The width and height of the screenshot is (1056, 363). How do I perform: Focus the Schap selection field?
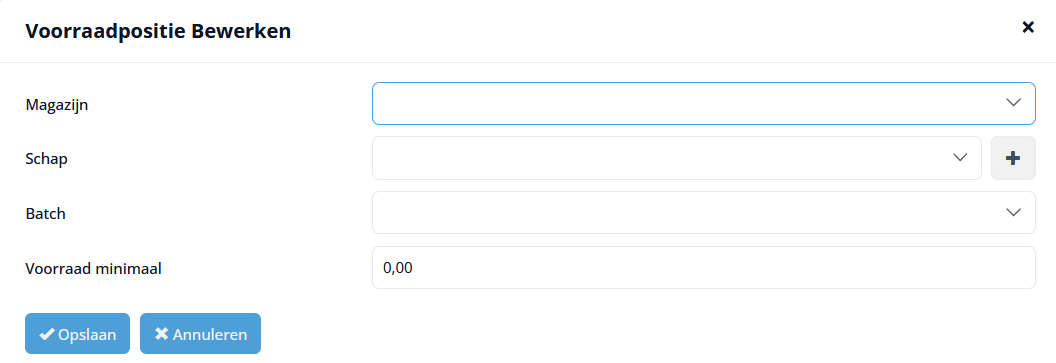677,158
